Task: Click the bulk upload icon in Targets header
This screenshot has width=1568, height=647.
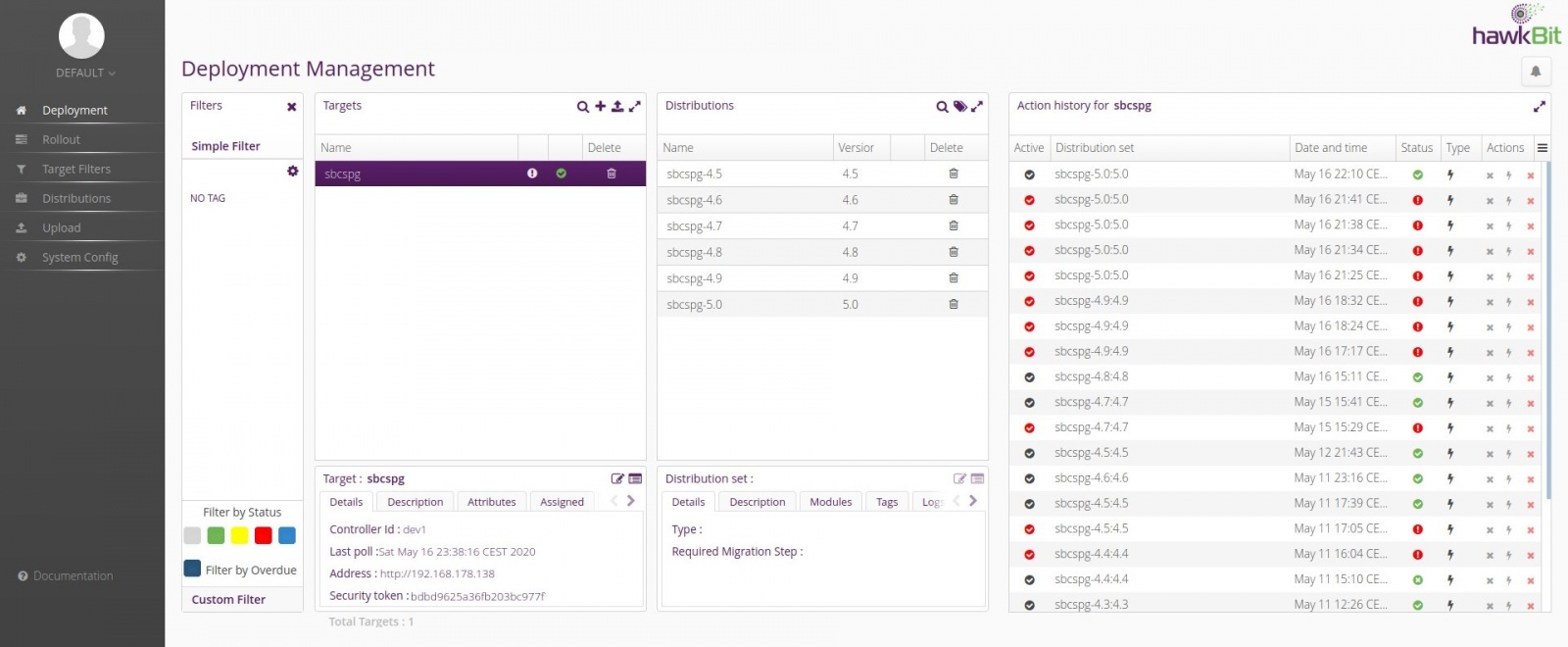Action: tap(617, 107)
